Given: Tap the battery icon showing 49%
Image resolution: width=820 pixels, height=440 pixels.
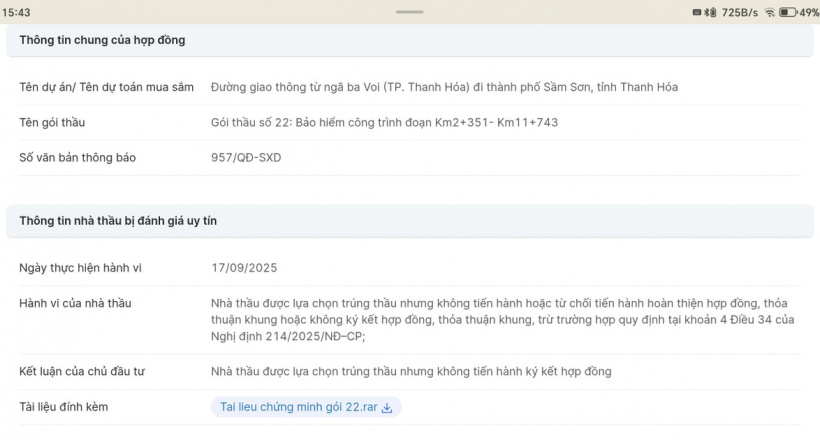Looking at the screenshot, I should click(x=787, y=12).
